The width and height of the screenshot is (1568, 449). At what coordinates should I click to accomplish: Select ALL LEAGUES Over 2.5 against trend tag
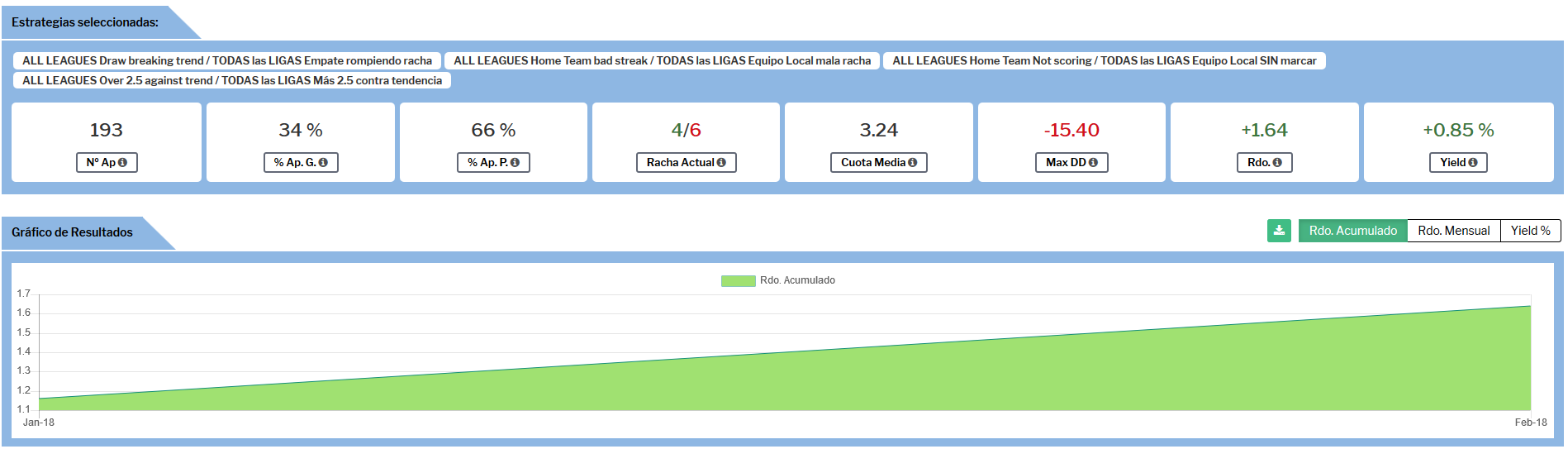coord(232,80)
